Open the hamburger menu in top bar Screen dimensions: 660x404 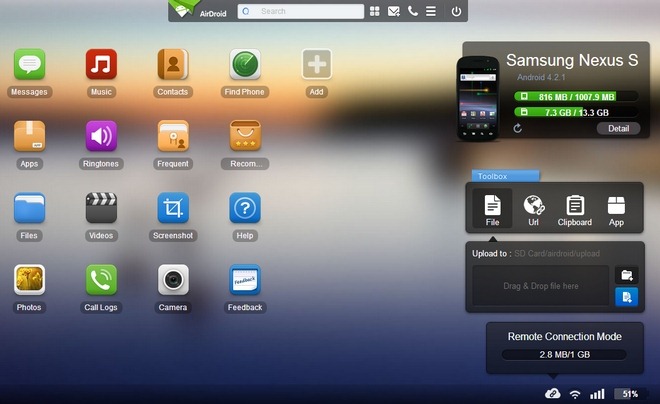[431, 11]
